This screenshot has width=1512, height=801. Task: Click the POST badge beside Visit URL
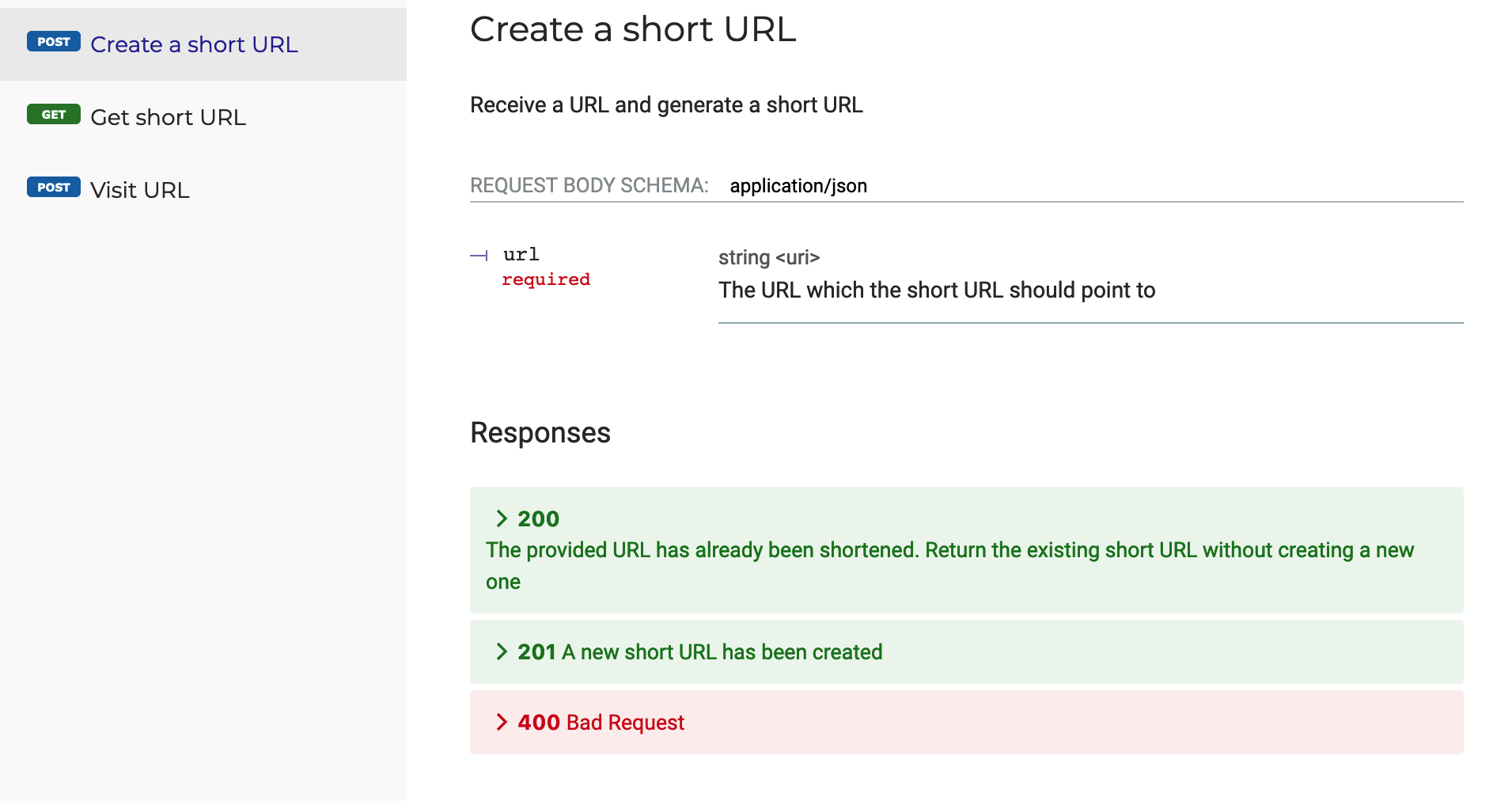[x=53, y=187]
